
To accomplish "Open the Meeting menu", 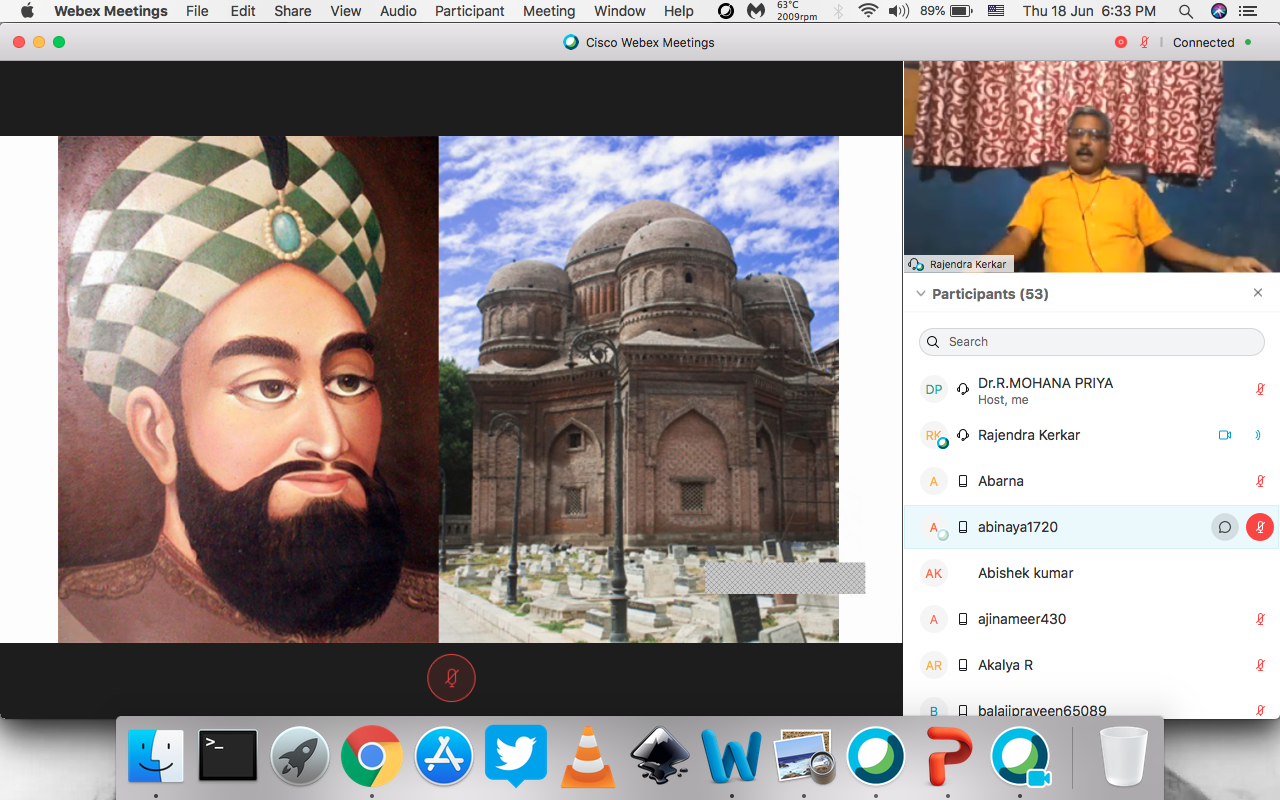I will (549, 11).
